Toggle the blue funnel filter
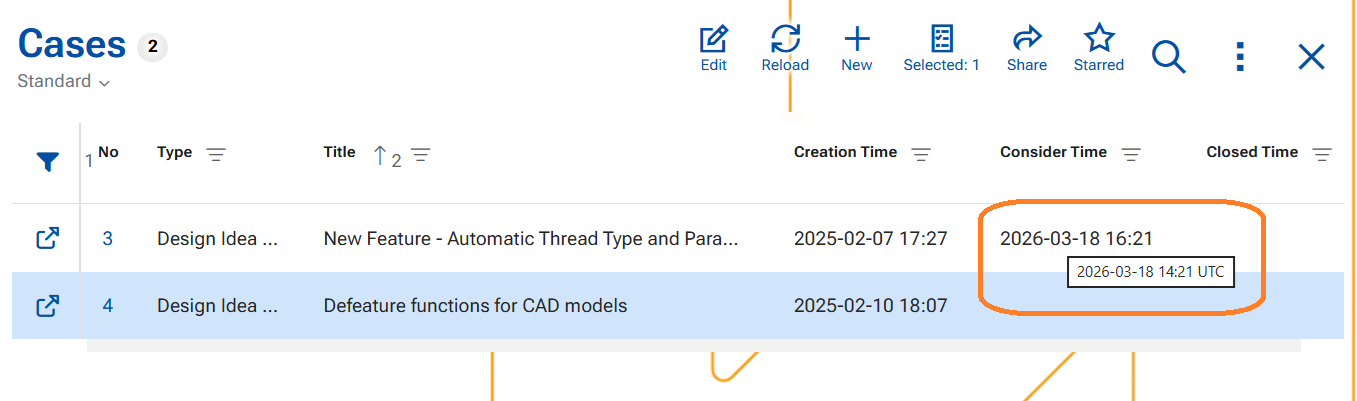Screen dimensions: 1357x401 tap(47, 162)
